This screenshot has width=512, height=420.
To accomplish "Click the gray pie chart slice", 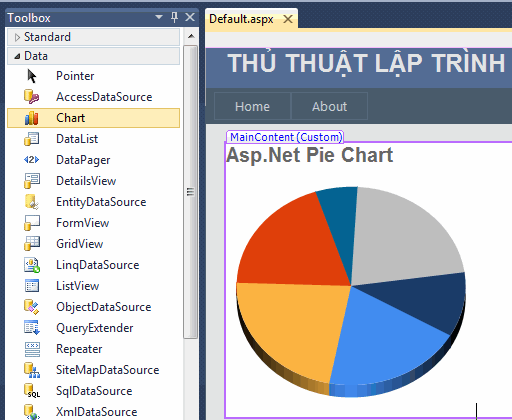I will tap(403, 237).
